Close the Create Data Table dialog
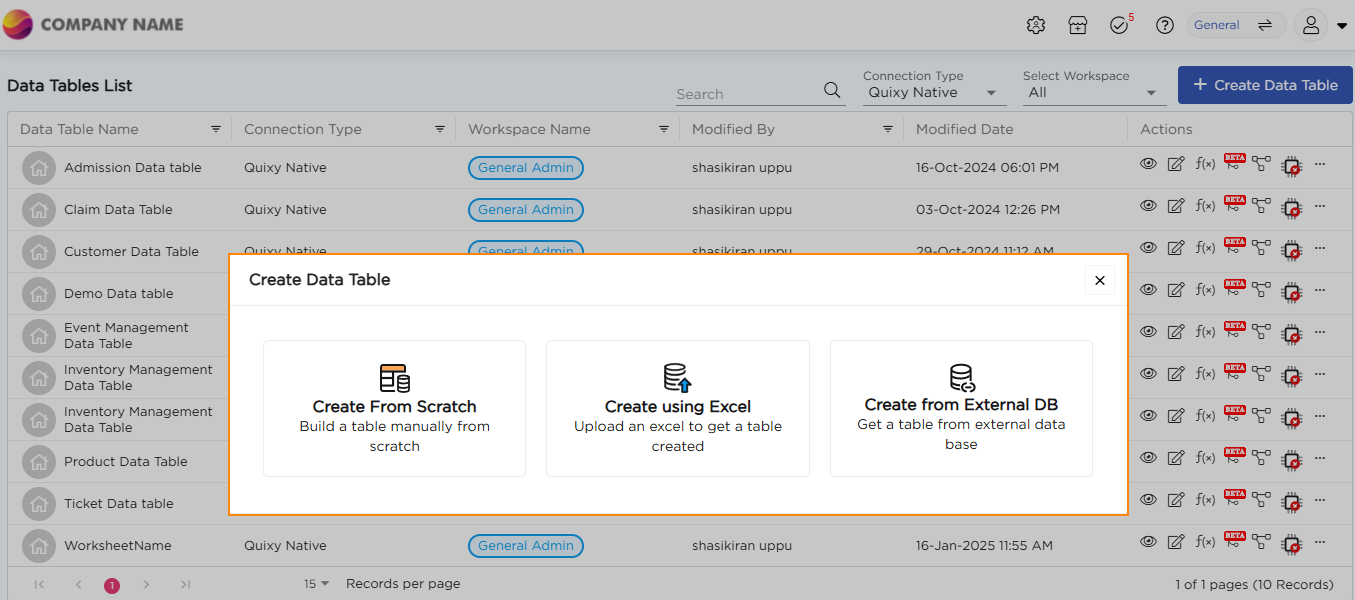Viewport: 1355px width, 600px height. (1099, 281)
